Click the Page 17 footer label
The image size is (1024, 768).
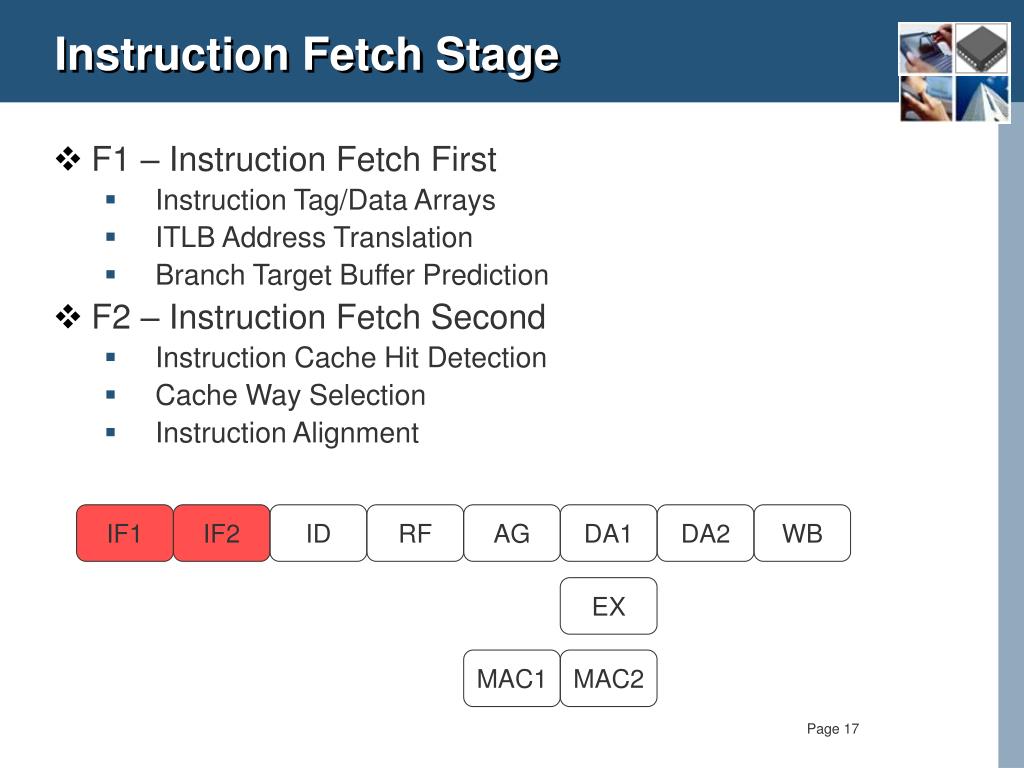833,729
